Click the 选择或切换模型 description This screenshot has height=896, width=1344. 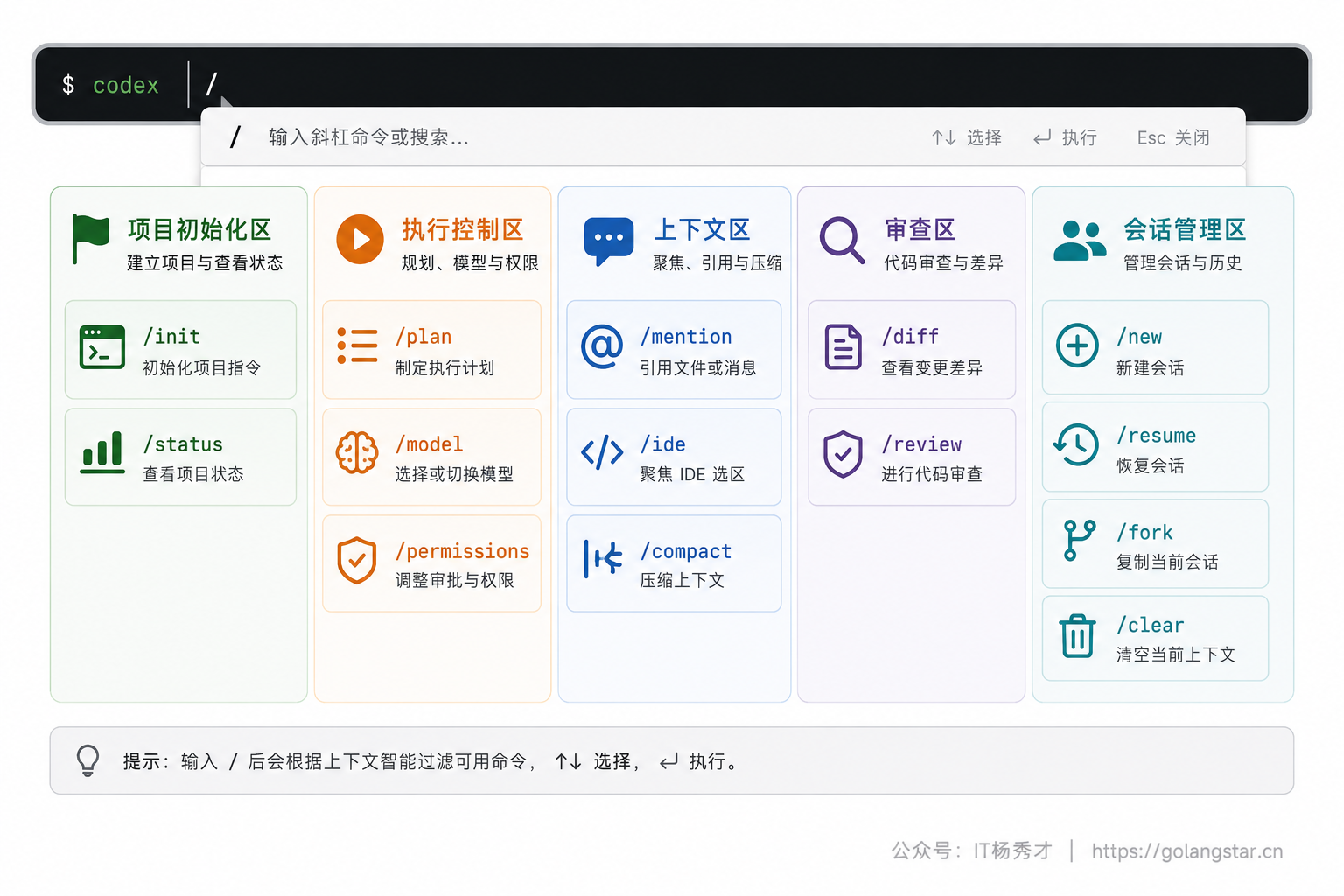click(x=454, y=474)
